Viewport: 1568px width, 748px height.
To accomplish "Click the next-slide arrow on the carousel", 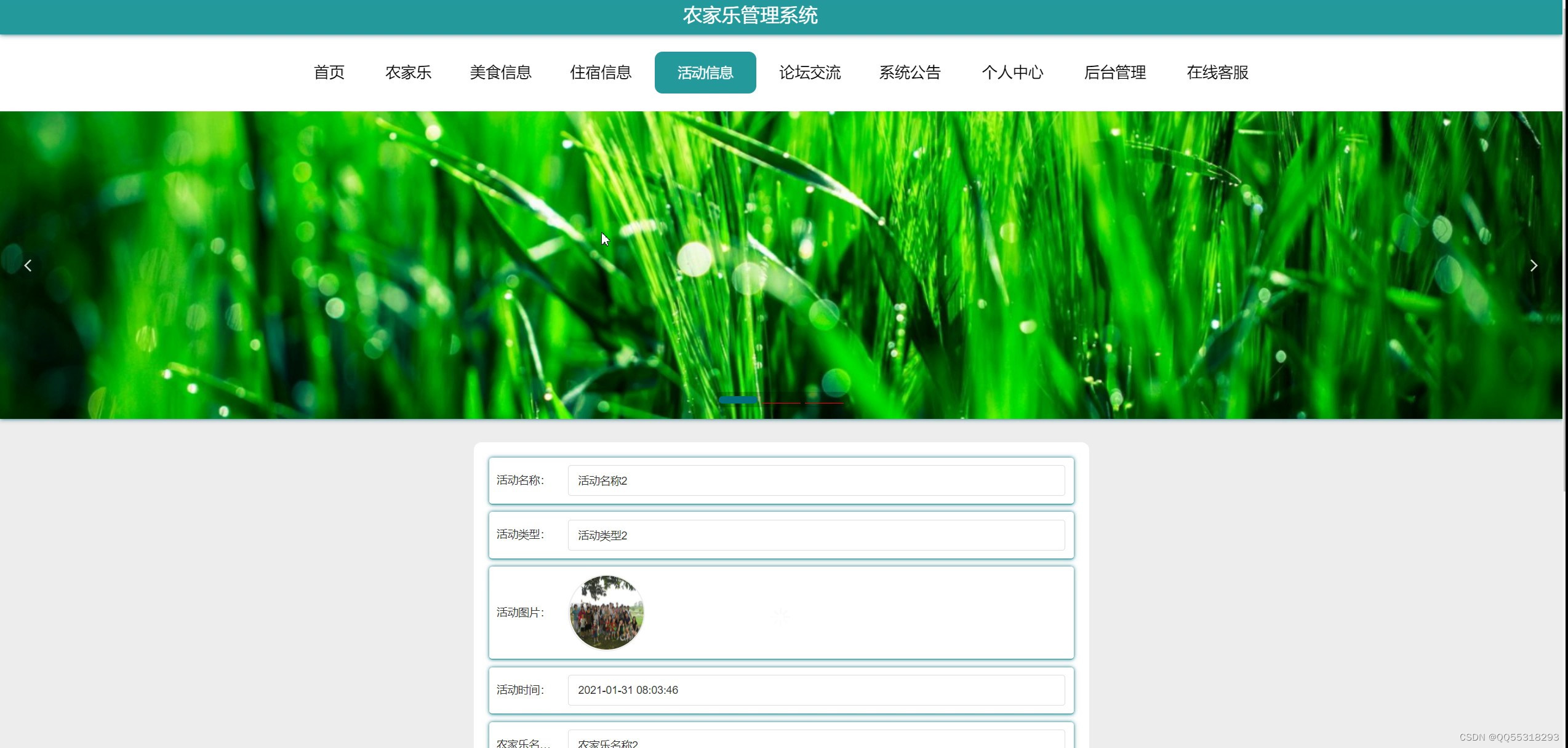I will (1533, 265).
